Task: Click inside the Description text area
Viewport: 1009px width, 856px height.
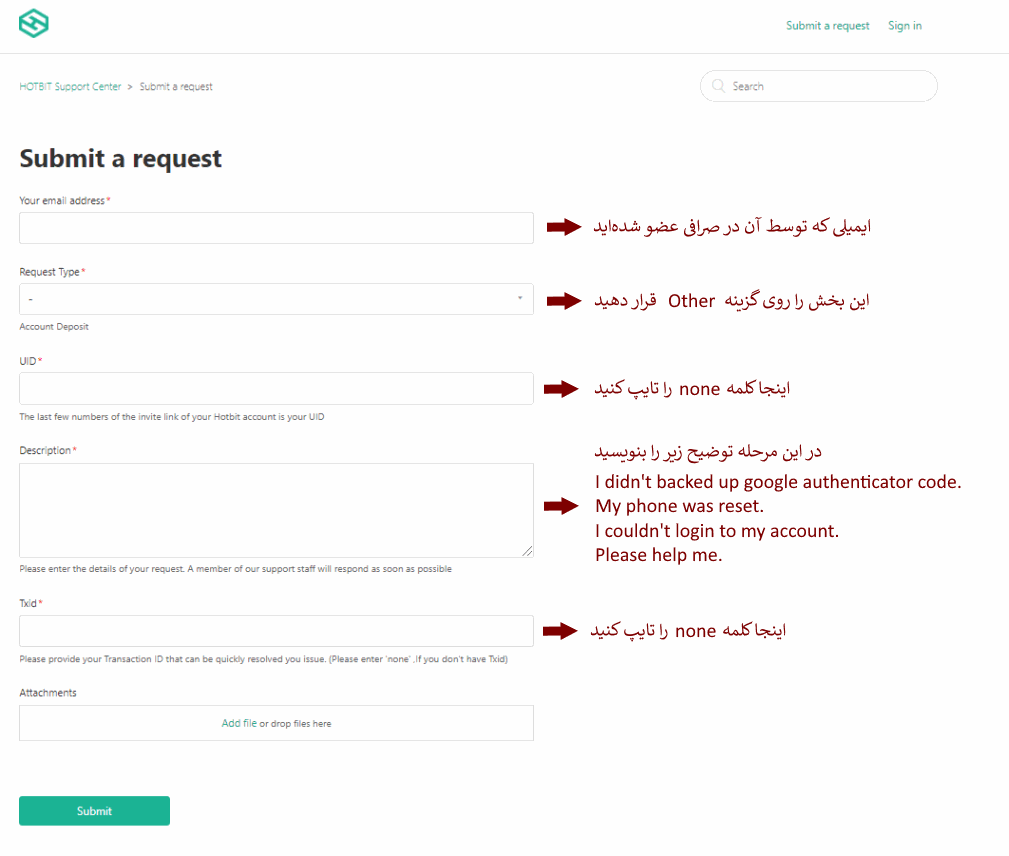Action: coord(276,508)
